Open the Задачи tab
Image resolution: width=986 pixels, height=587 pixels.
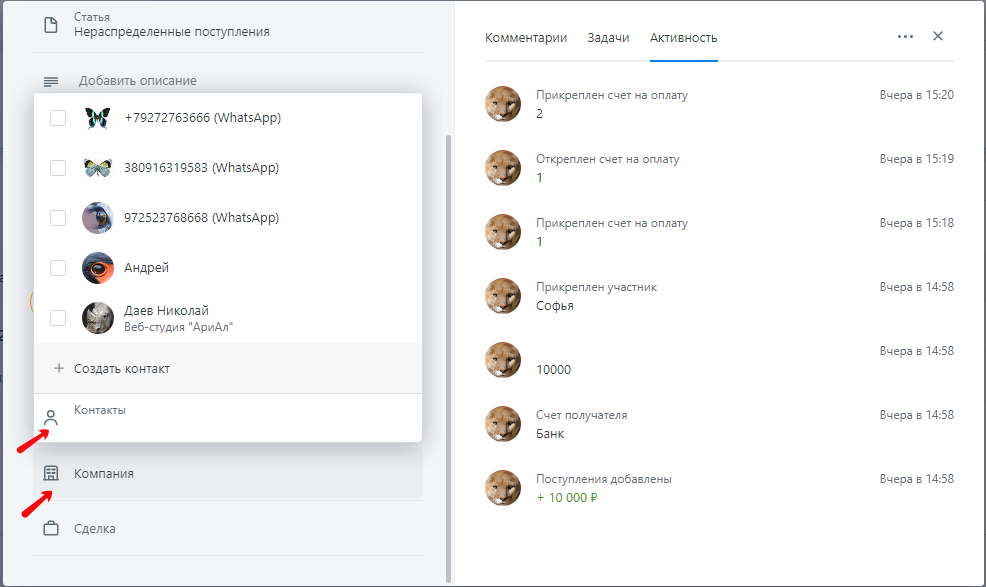608,38
